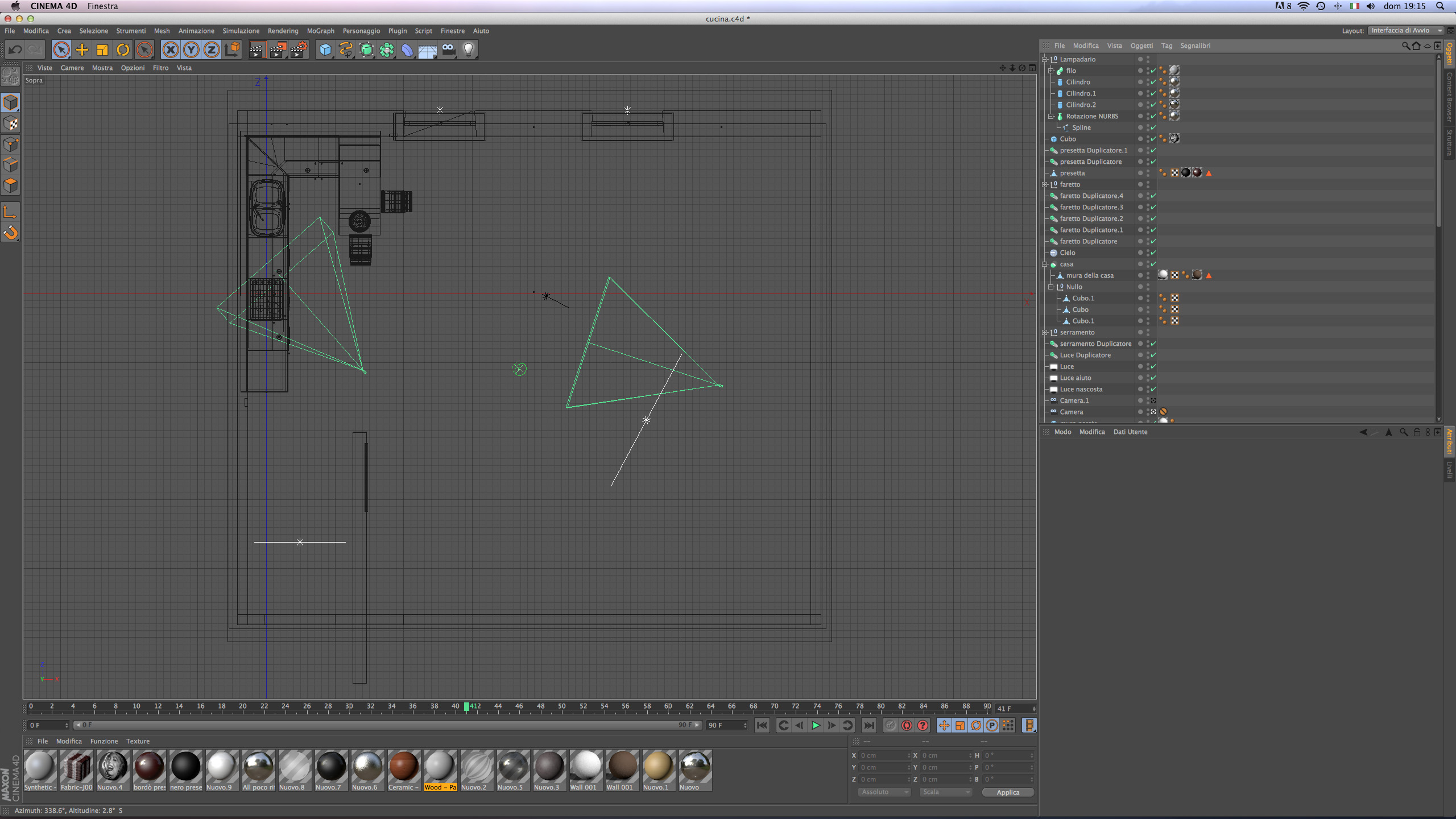Screen dimensions: 1456x819
Task: Click the camera object icon in toolbar
Action: click(x=448, y=50)
